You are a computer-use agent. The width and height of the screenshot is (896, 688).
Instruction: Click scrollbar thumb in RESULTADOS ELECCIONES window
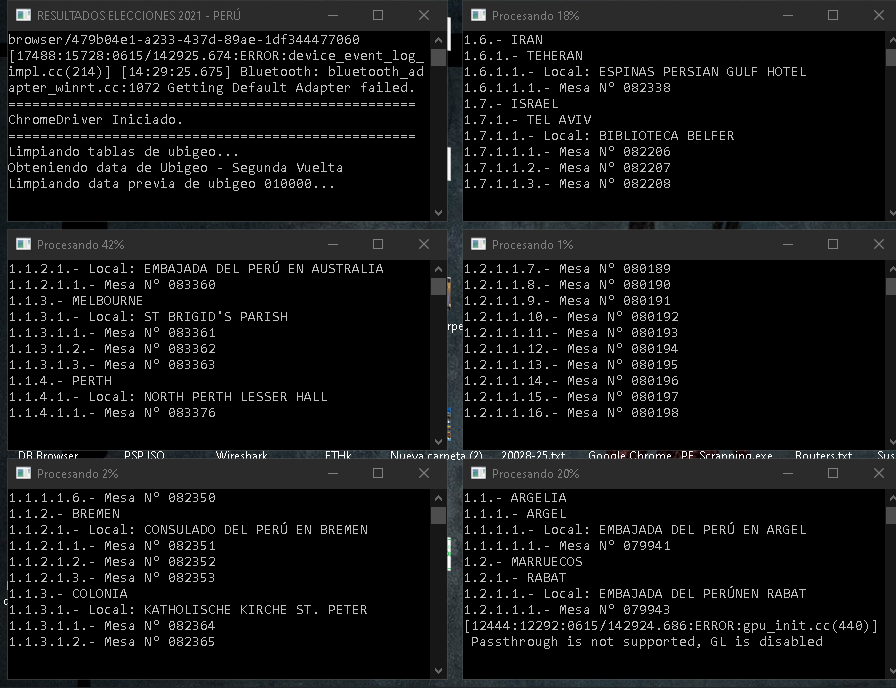coord(438,58)
